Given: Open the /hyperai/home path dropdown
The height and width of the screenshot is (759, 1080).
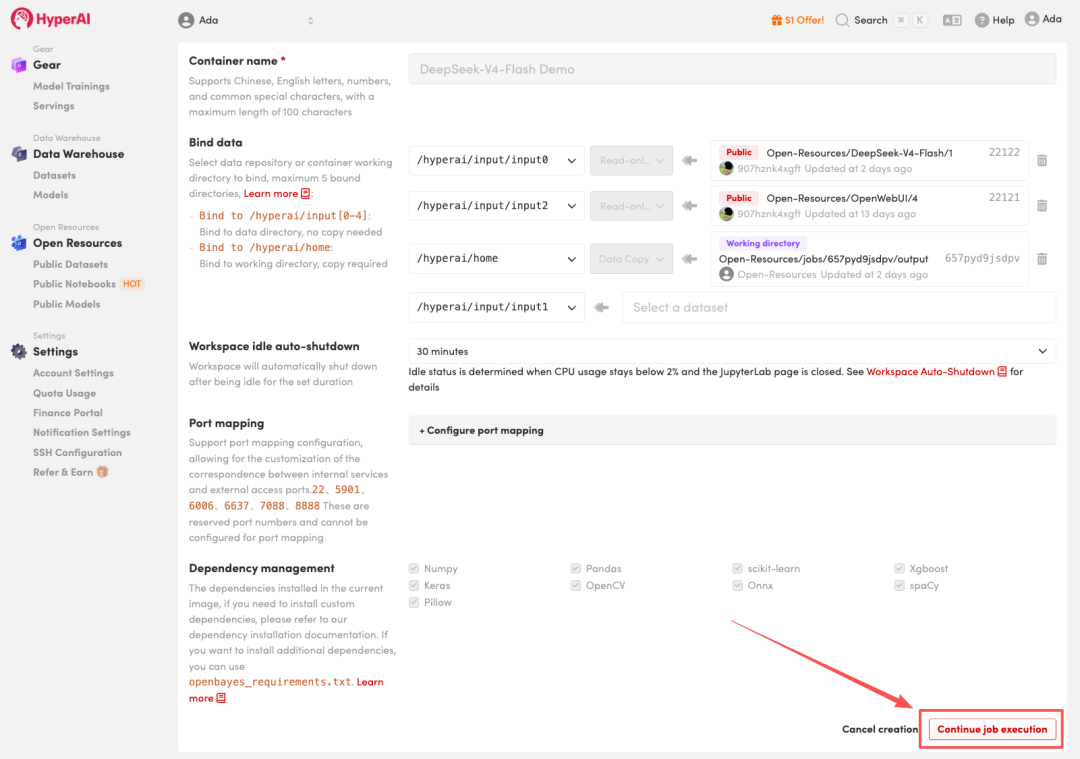Looking at the screenshot, I should pos(497,259).
